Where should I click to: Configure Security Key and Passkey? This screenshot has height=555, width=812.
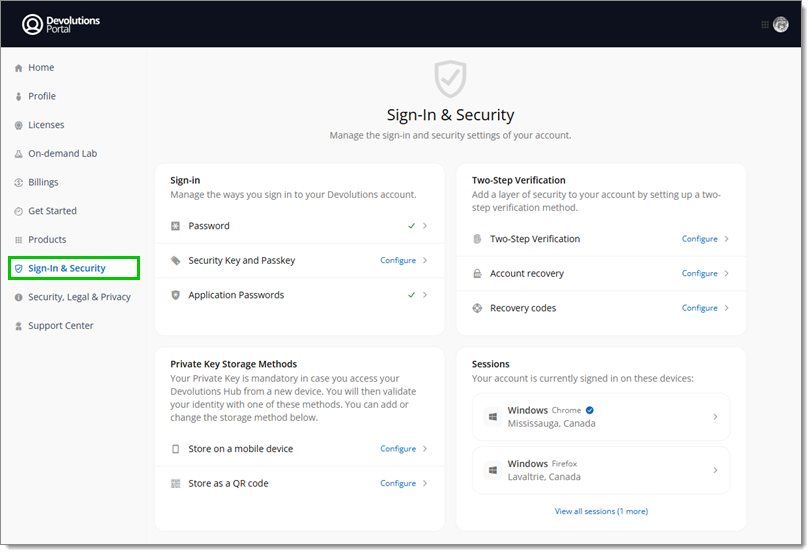pyautogui.click(x=398, y=260)
